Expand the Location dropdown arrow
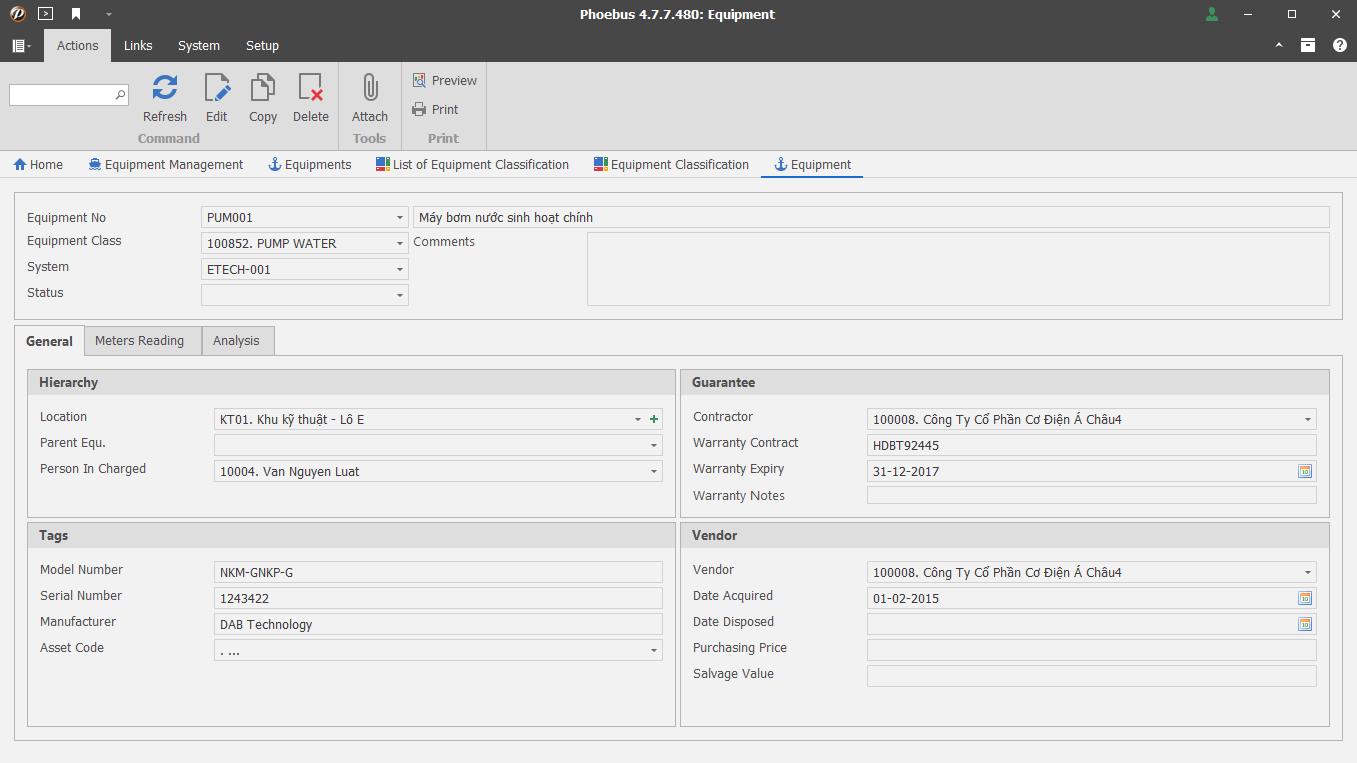Viewport: 1357px width, 763px height. coord(638,419)
